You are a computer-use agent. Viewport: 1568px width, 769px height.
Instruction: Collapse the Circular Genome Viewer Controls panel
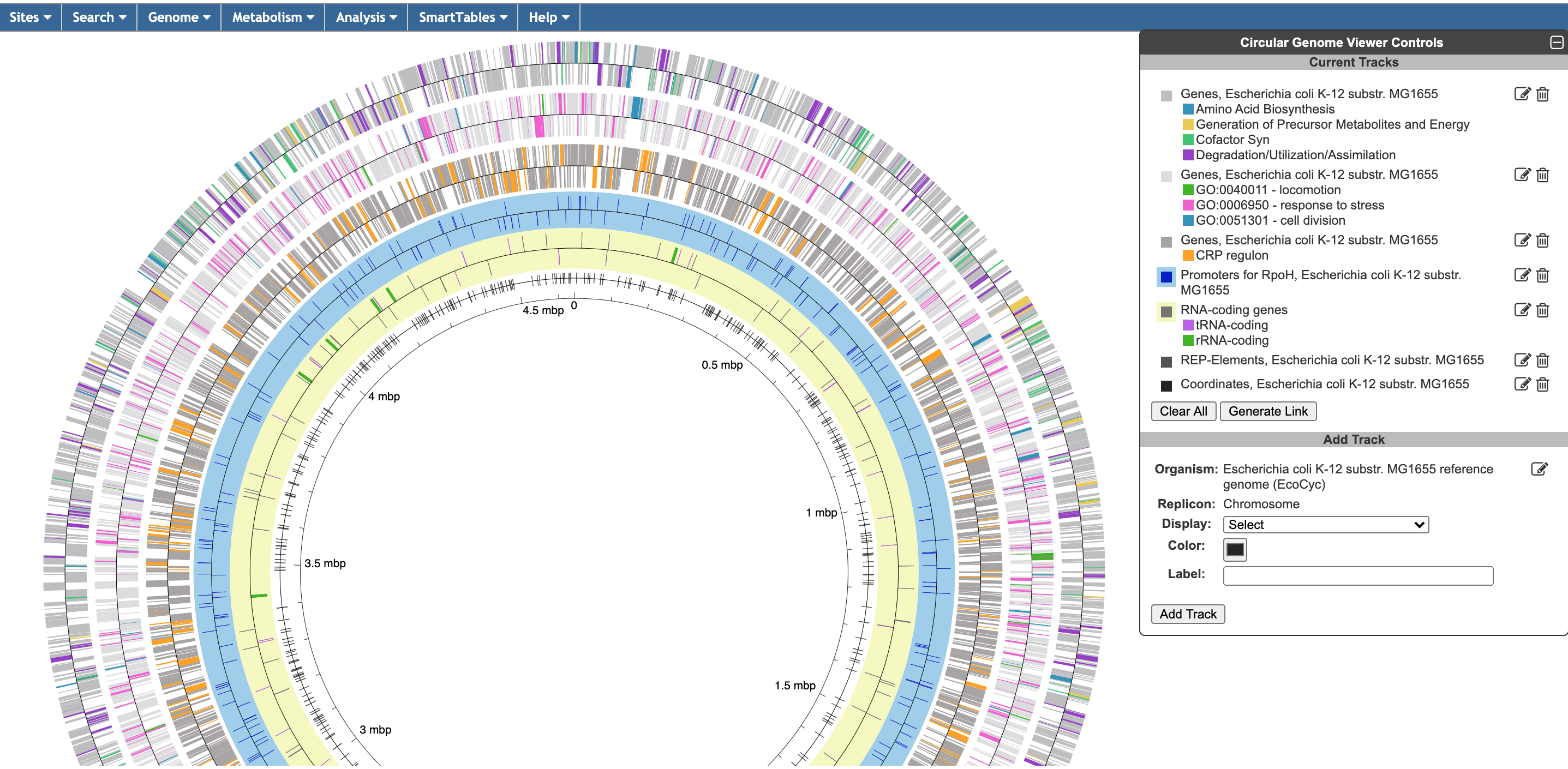pos(1556,43)
